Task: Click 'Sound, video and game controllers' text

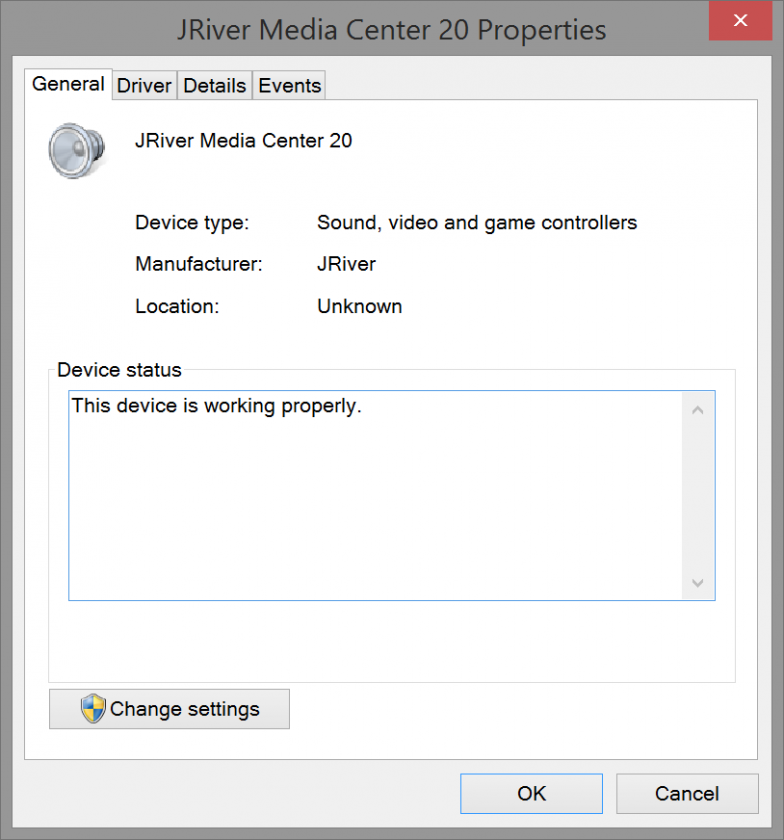Action: [x=477, y=223]
